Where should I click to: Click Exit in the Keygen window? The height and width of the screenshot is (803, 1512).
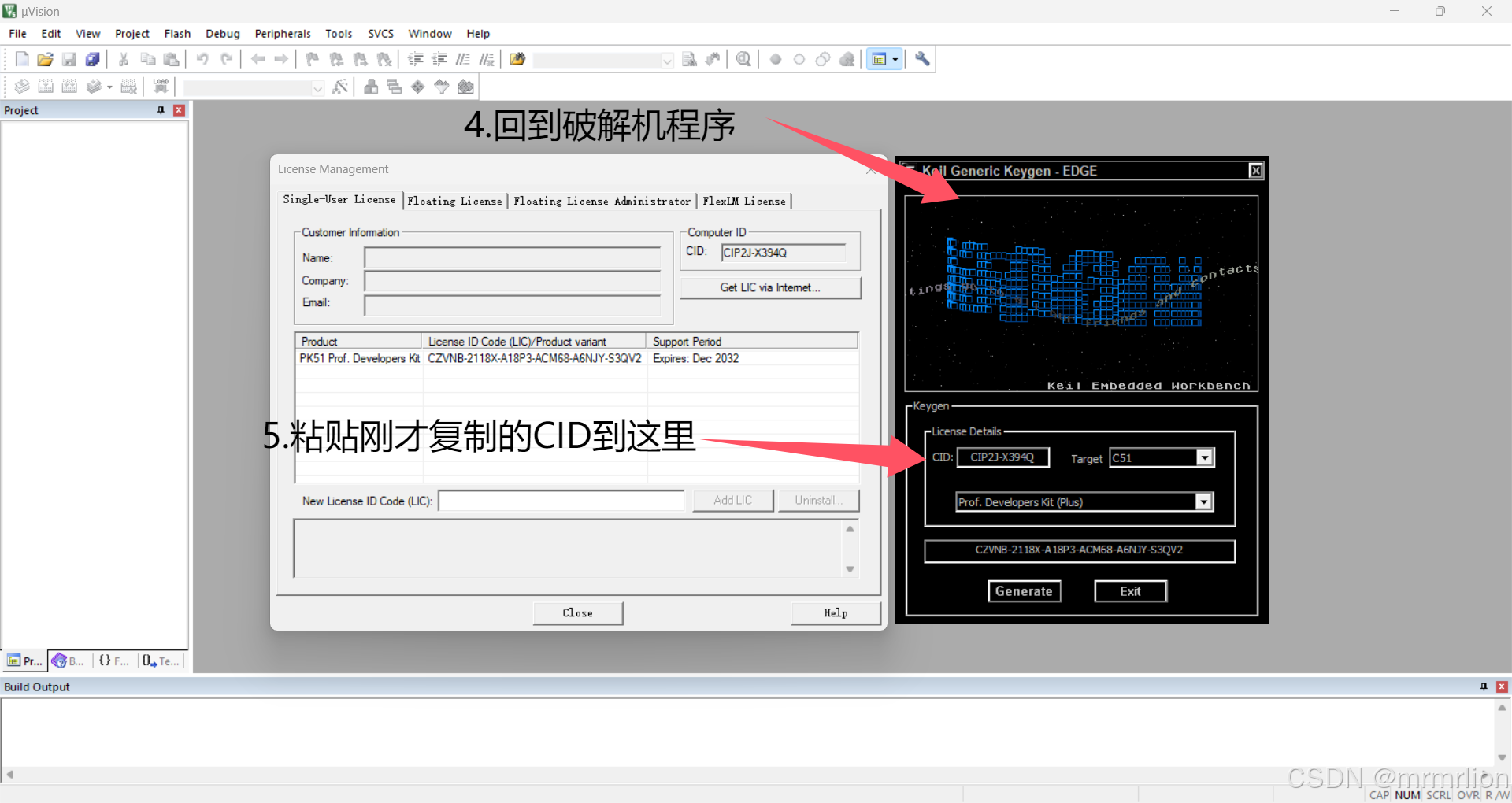1130,591
